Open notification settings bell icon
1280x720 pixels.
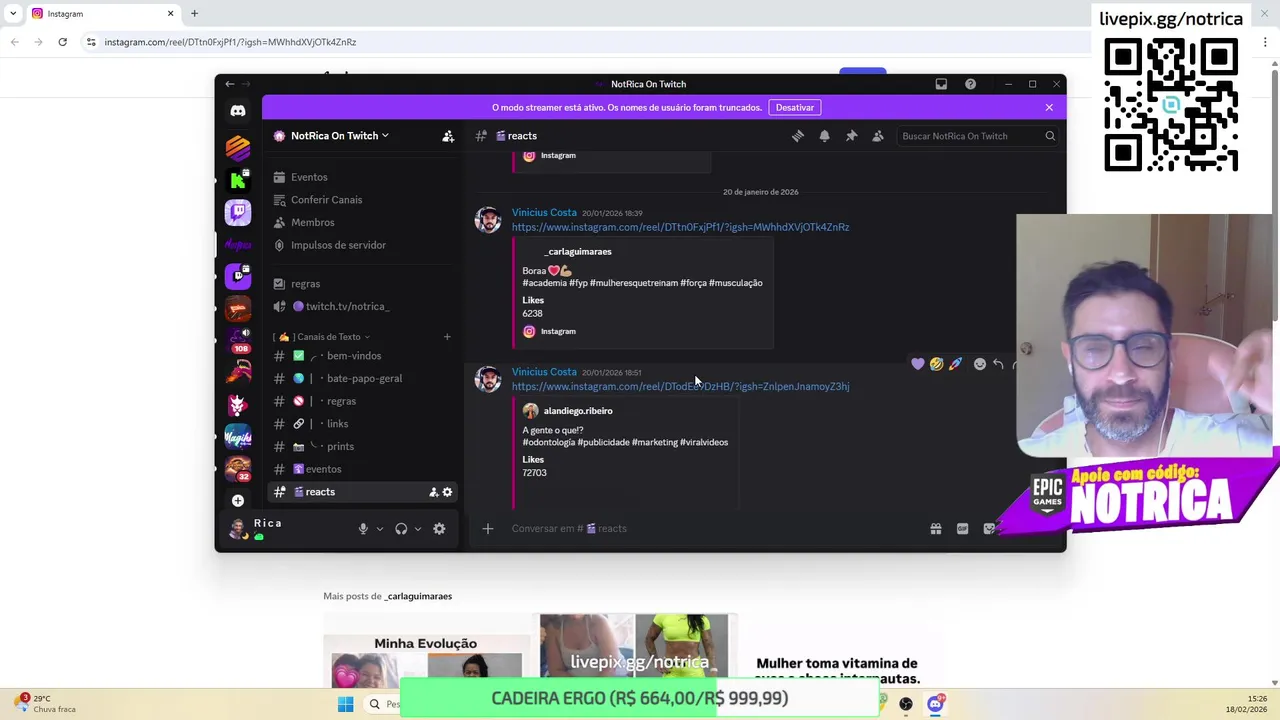point(824,136)
